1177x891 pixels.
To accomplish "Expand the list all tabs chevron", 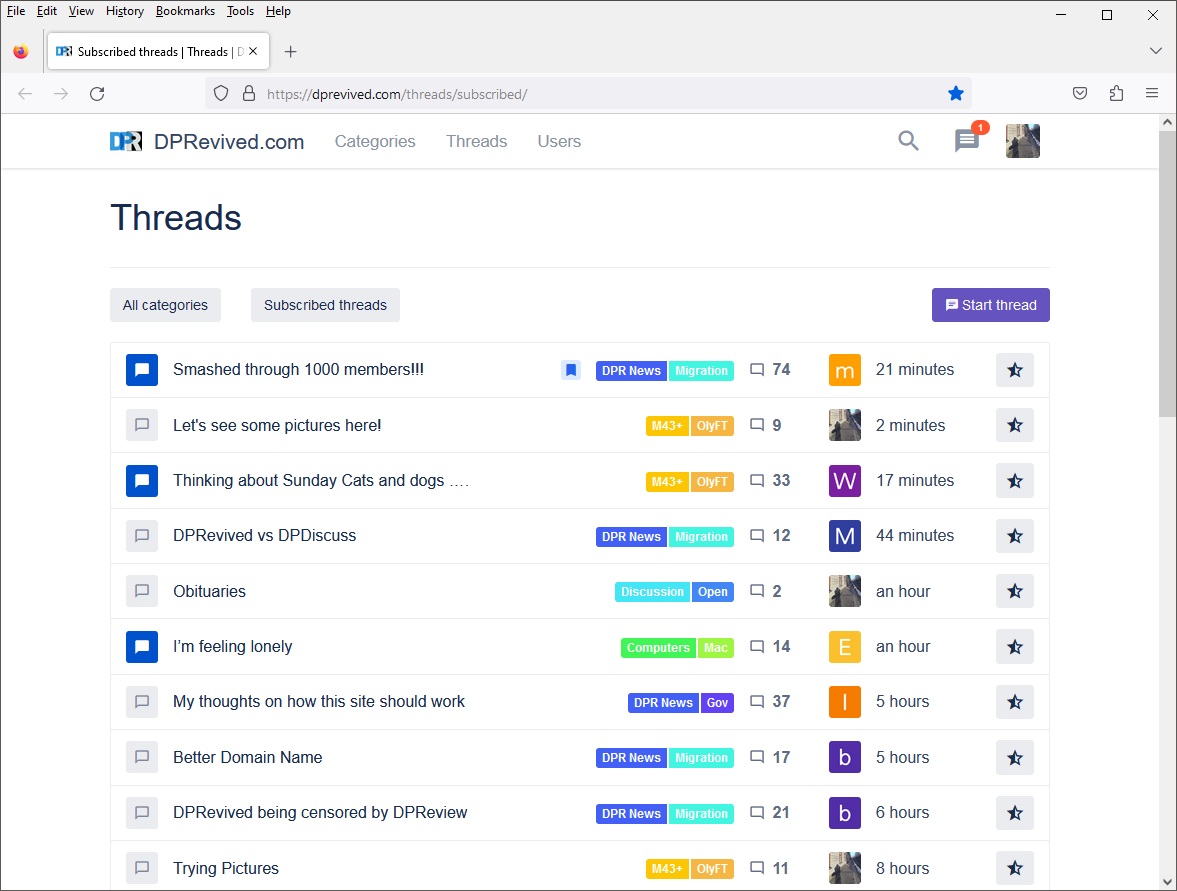I will tap(1155, 51).
